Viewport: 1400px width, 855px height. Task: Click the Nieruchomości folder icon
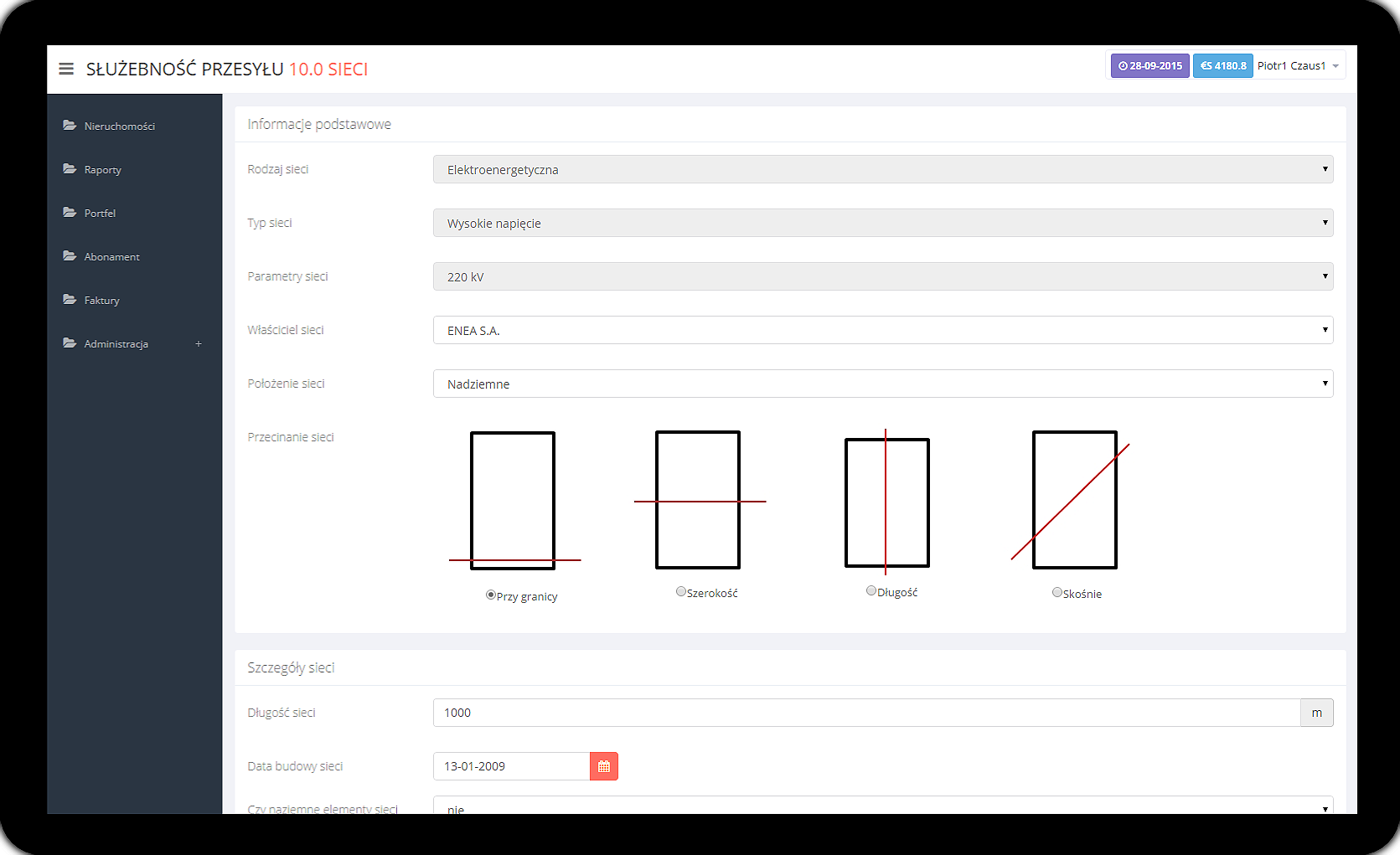pos(70,126)
